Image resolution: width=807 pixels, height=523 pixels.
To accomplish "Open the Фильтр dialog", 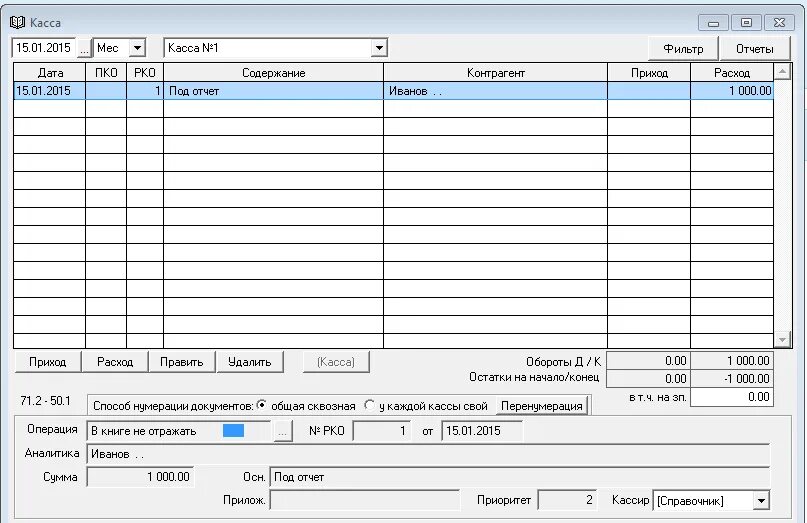I will [683, 49].
